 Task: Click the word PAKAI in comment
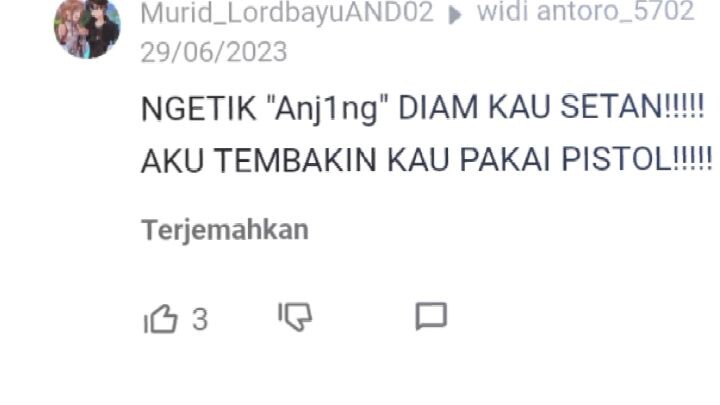505,160
